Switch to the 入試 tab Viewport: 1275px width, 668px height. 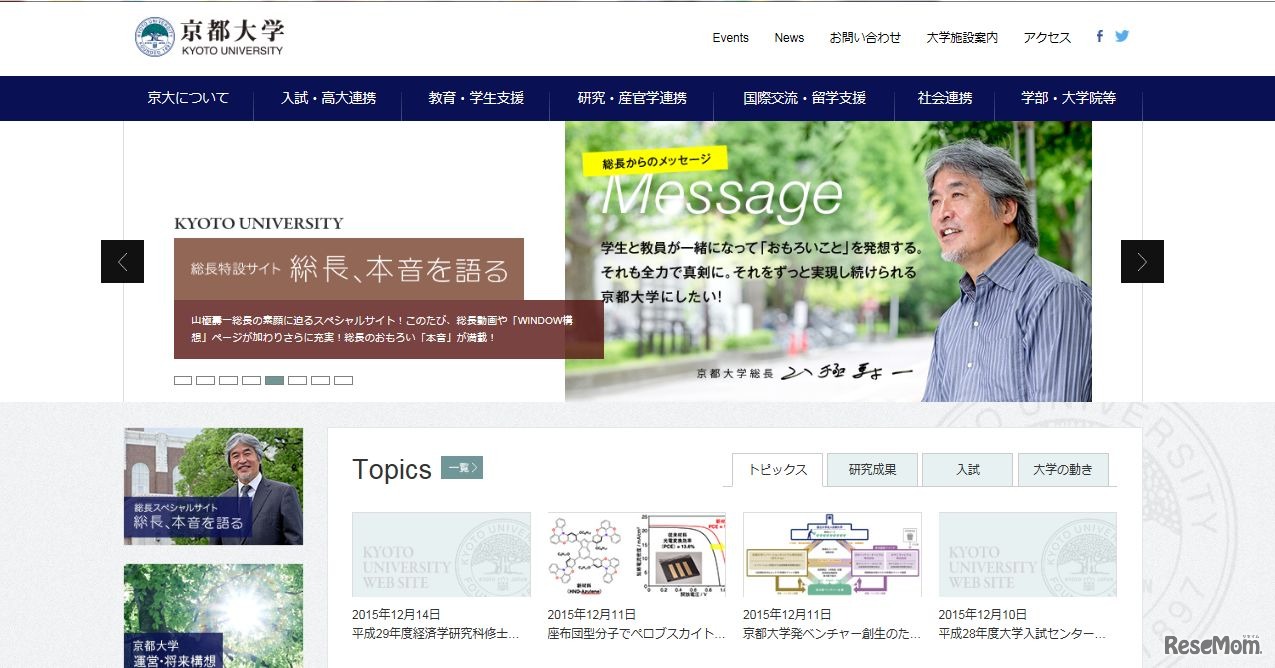968,470
